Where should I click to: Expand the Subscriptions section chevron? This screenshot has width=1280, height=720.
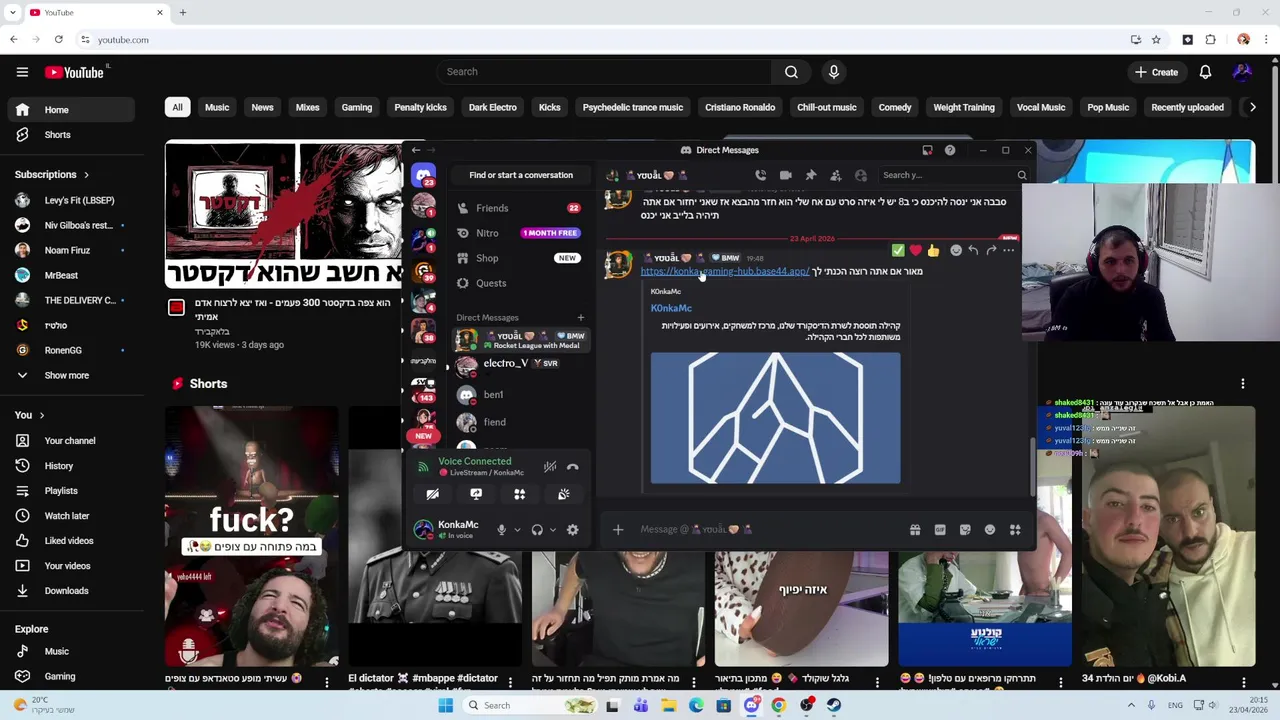86,175
